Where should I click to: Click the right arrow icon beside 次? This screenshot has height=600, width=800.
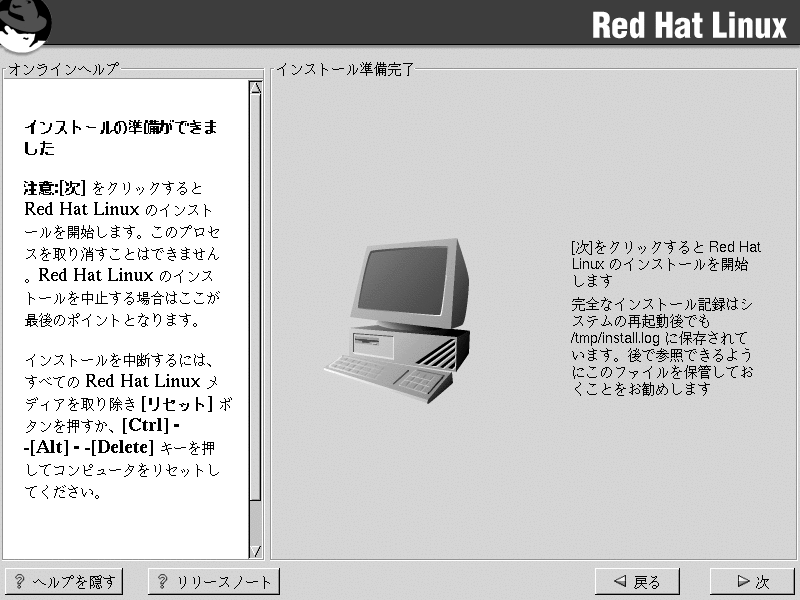click(x=742, y=582)
